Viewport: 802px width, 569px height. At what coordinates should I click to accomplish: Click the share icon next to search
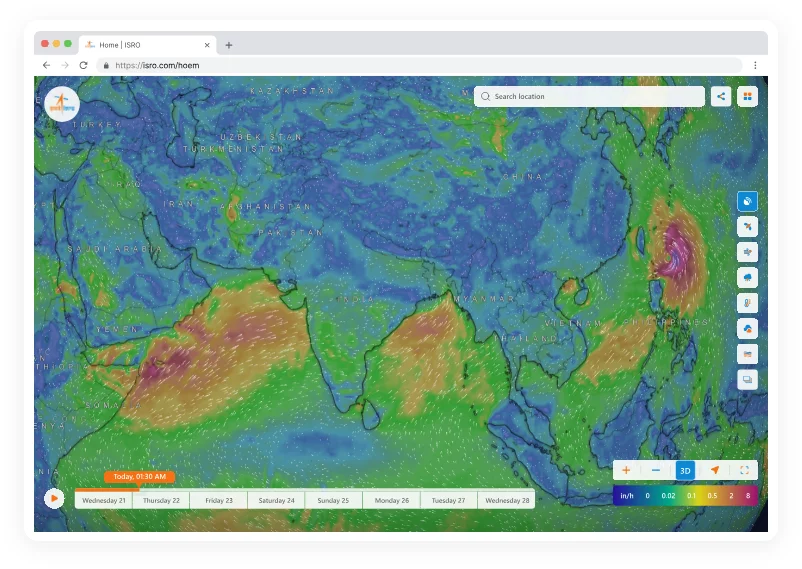[x=721, y=96]
